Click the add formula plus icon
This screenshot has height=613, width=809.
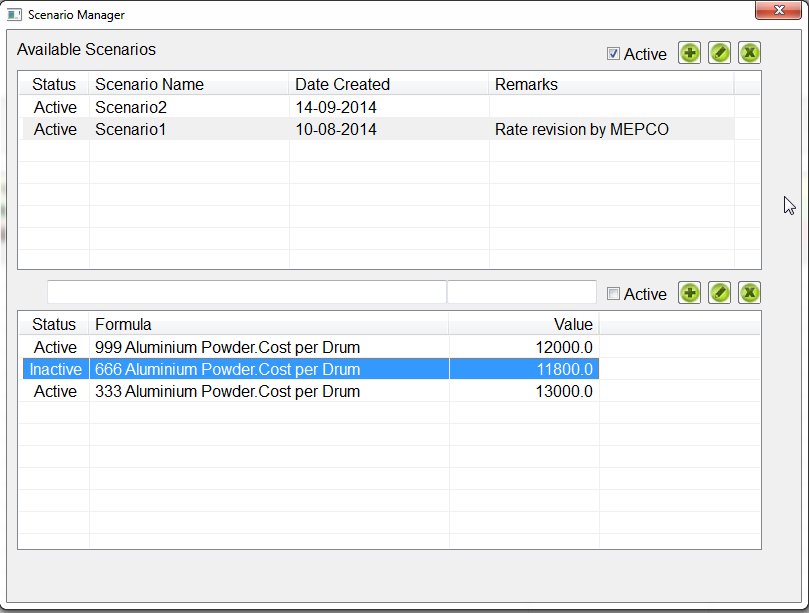pos(689,292)
